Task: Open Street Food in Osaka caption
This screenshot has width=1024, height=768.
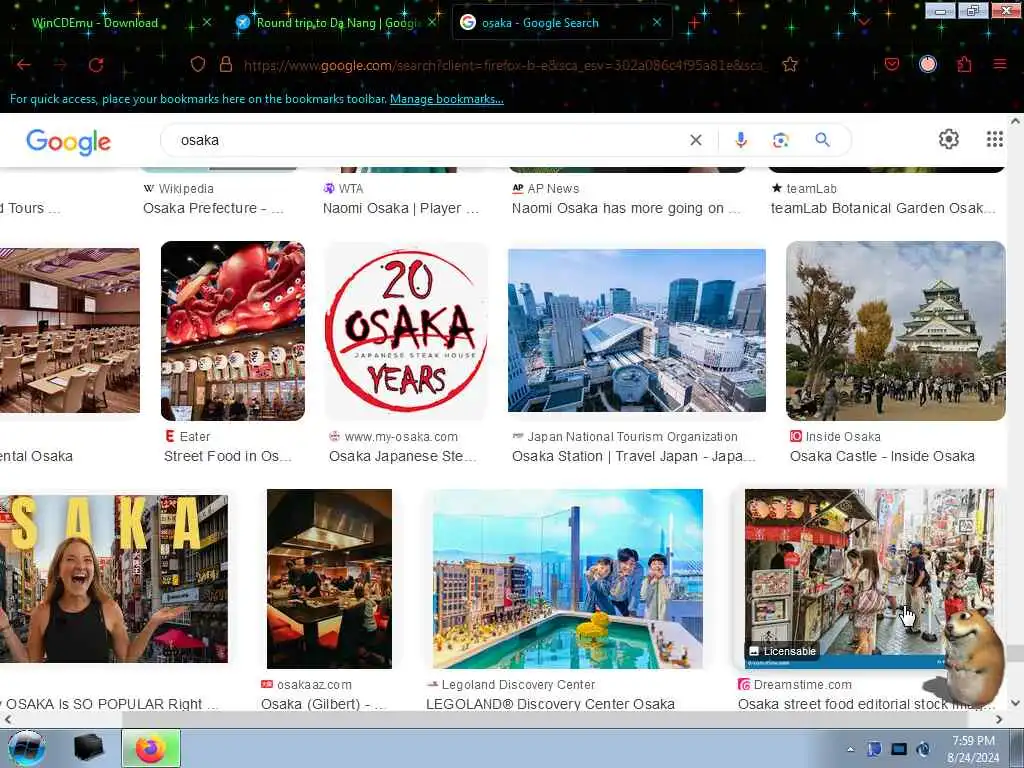Action: point(227,456)
